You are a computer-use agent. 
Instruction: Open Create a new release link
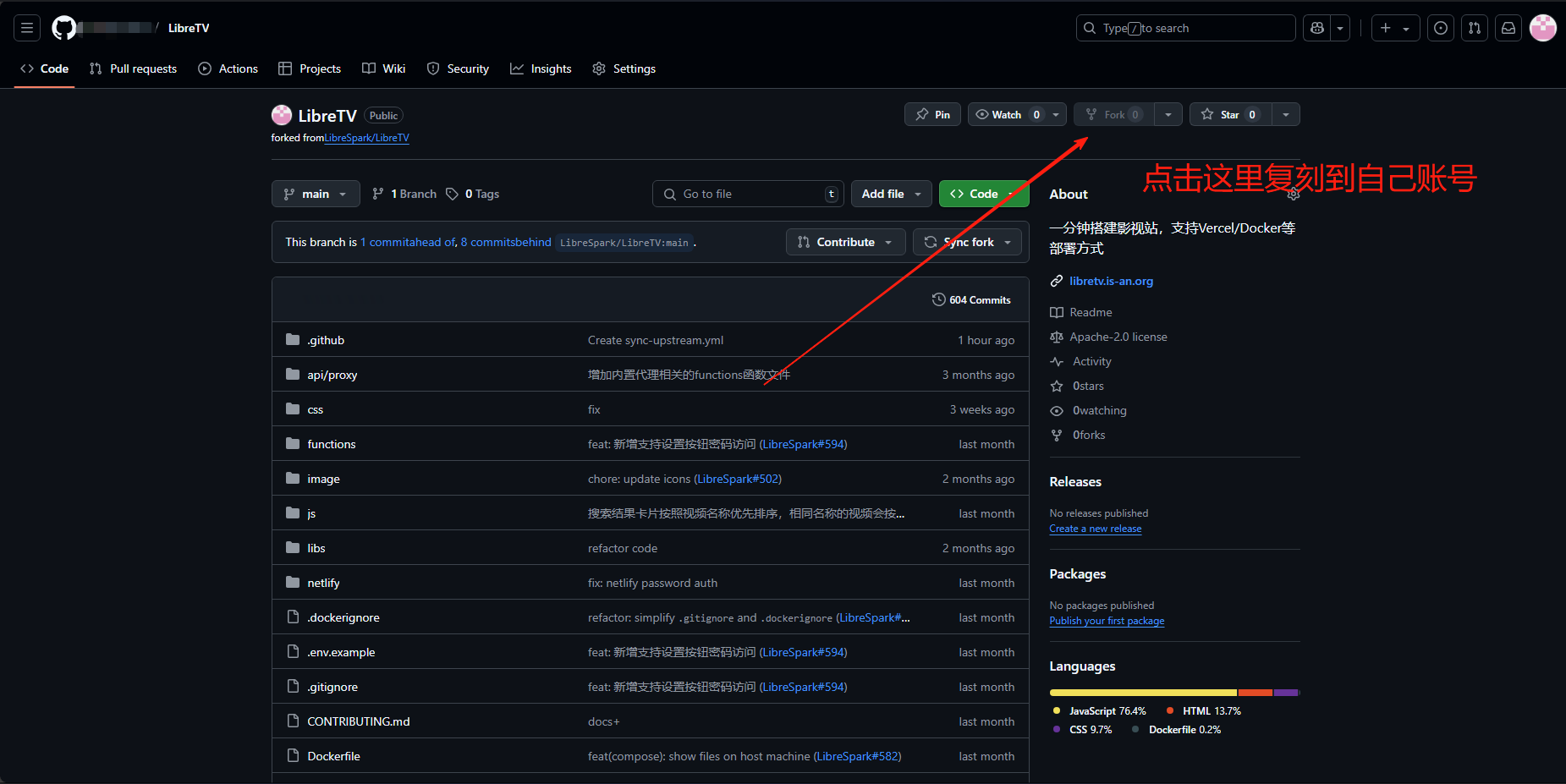(1096, 529)
